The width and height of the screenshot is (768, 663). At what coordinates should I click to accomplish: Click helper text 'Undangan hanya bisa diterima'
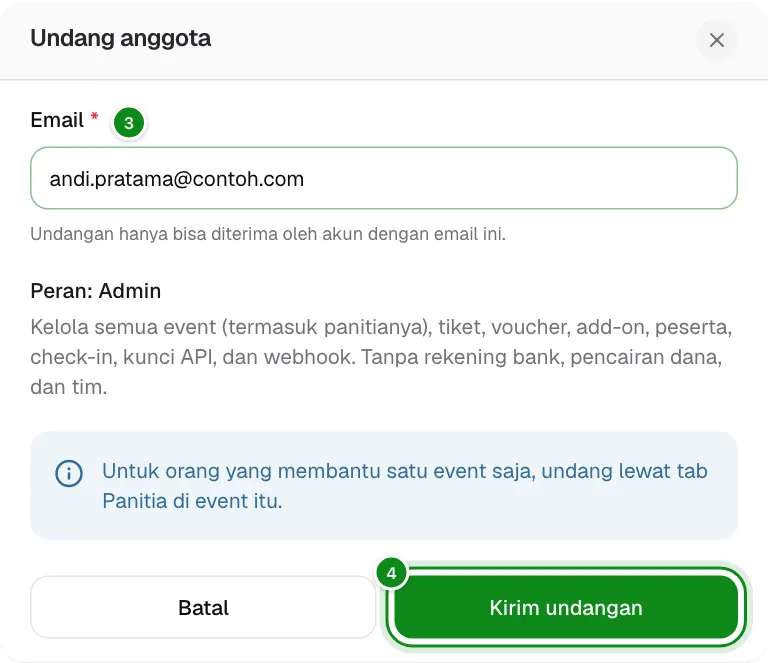(268, 234)
